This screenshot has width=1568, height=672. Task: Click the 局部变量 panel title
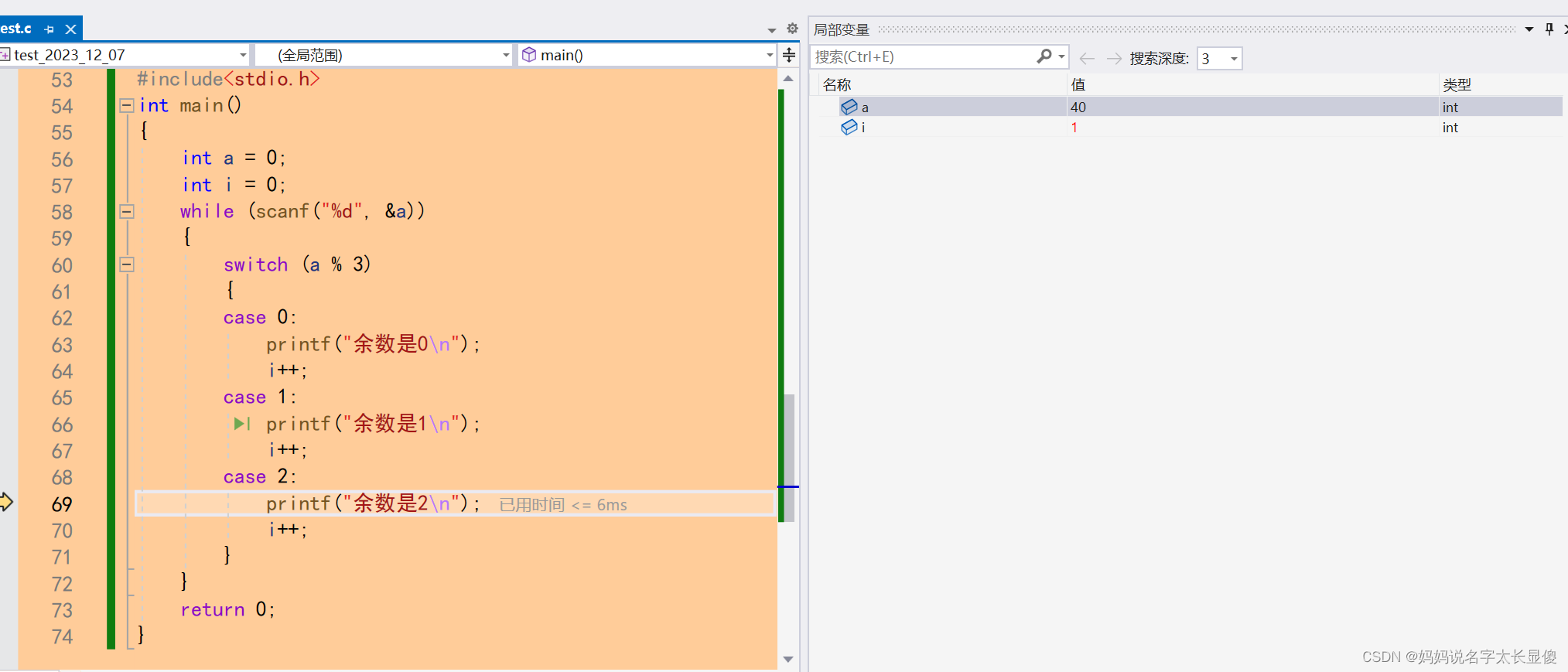[842, 30]
